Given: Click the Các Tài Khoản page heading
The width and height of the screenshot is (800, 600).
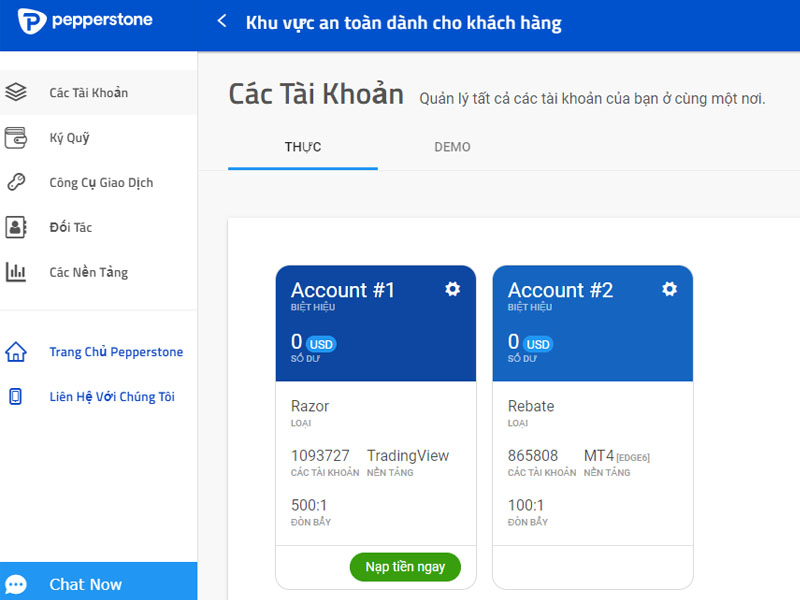Looking at the screenshot, I should point(316,94).
